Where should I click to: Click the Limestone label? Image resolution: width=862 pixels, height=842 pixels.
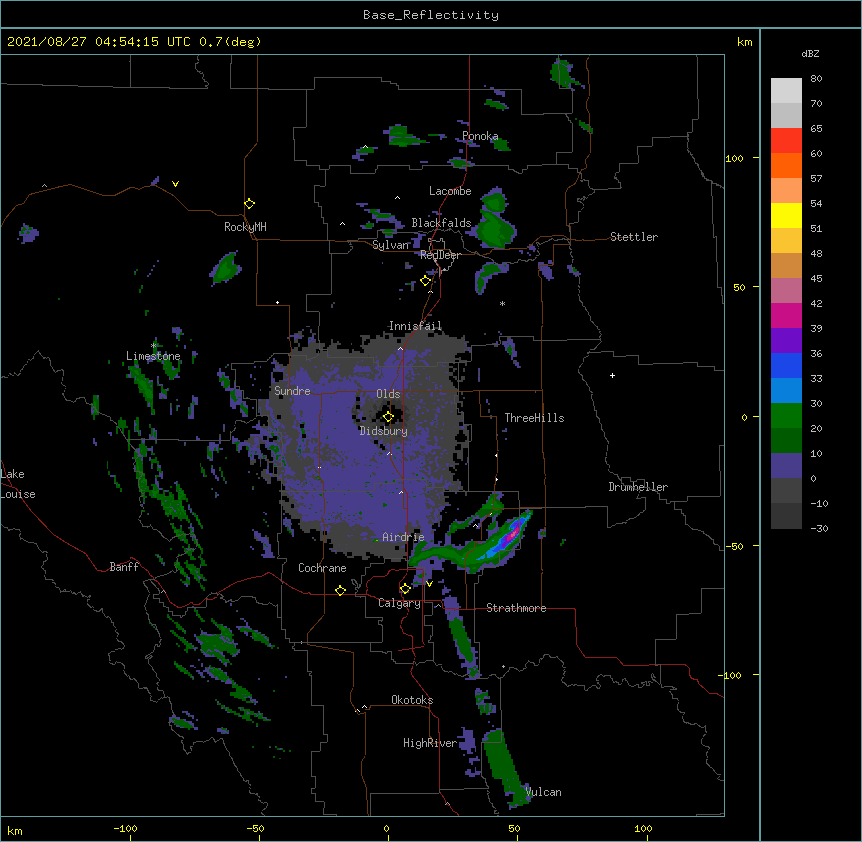(x=153, y=356)
